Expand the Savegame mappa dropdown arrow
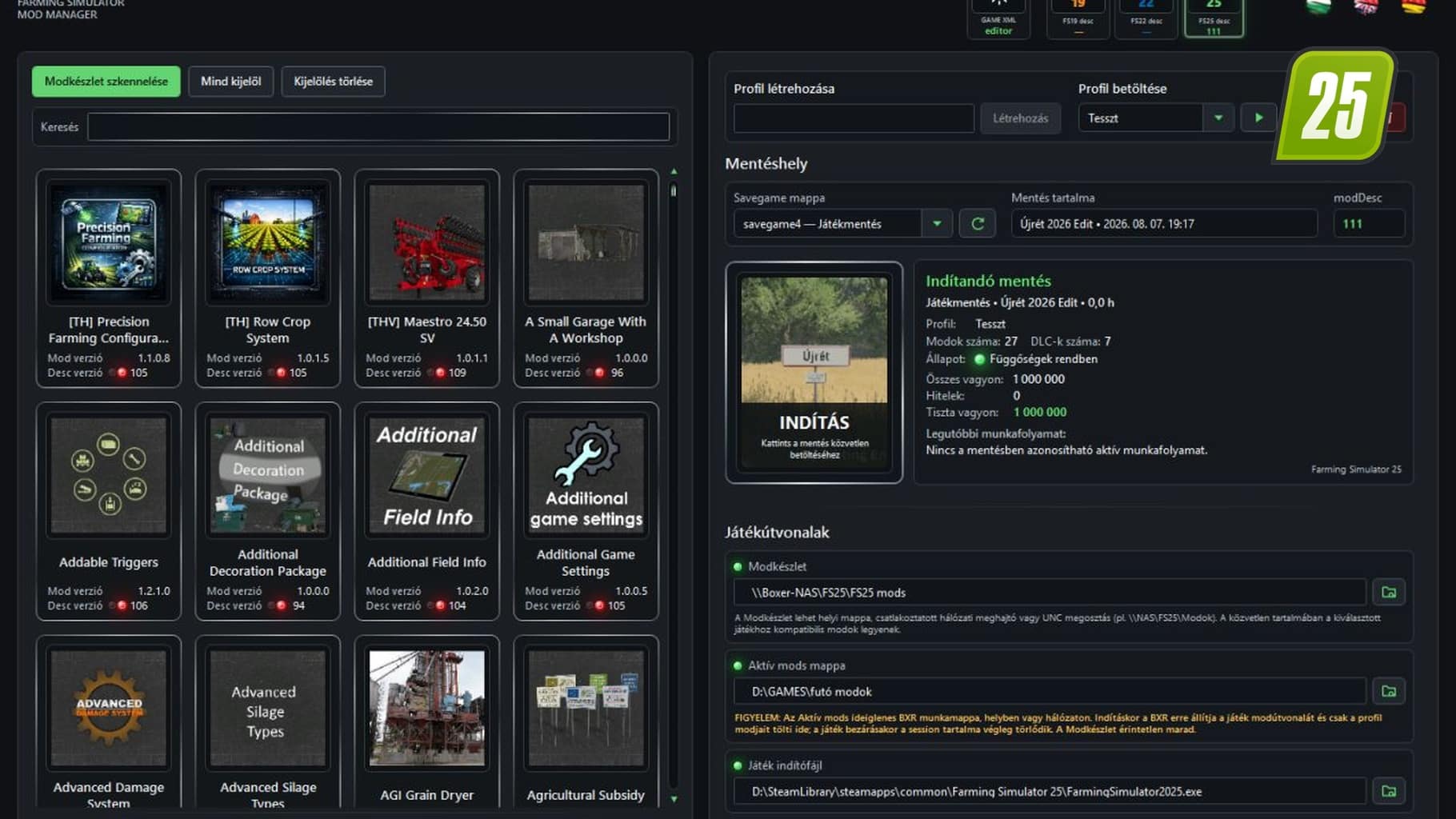Screen dimensions: 1456x819 coord(937,224)
